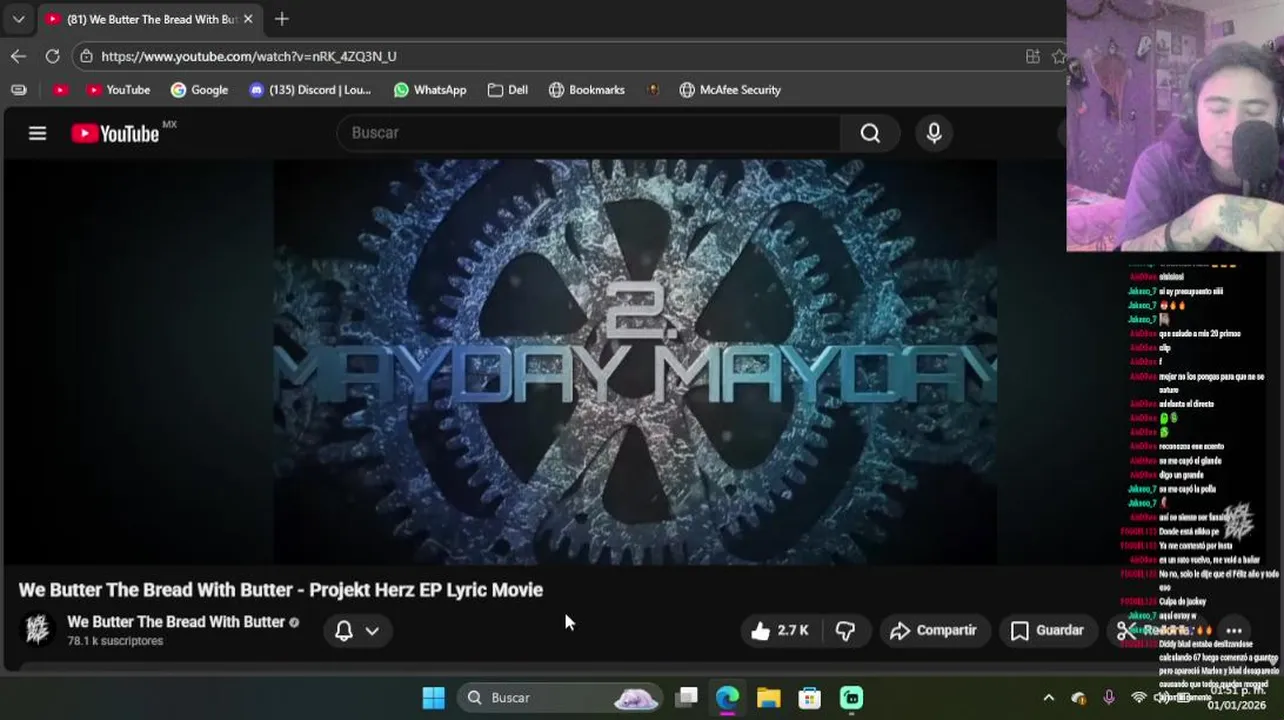Show hidden system tray icons
Screen dimensions: 1284x720
(1048, 698)
